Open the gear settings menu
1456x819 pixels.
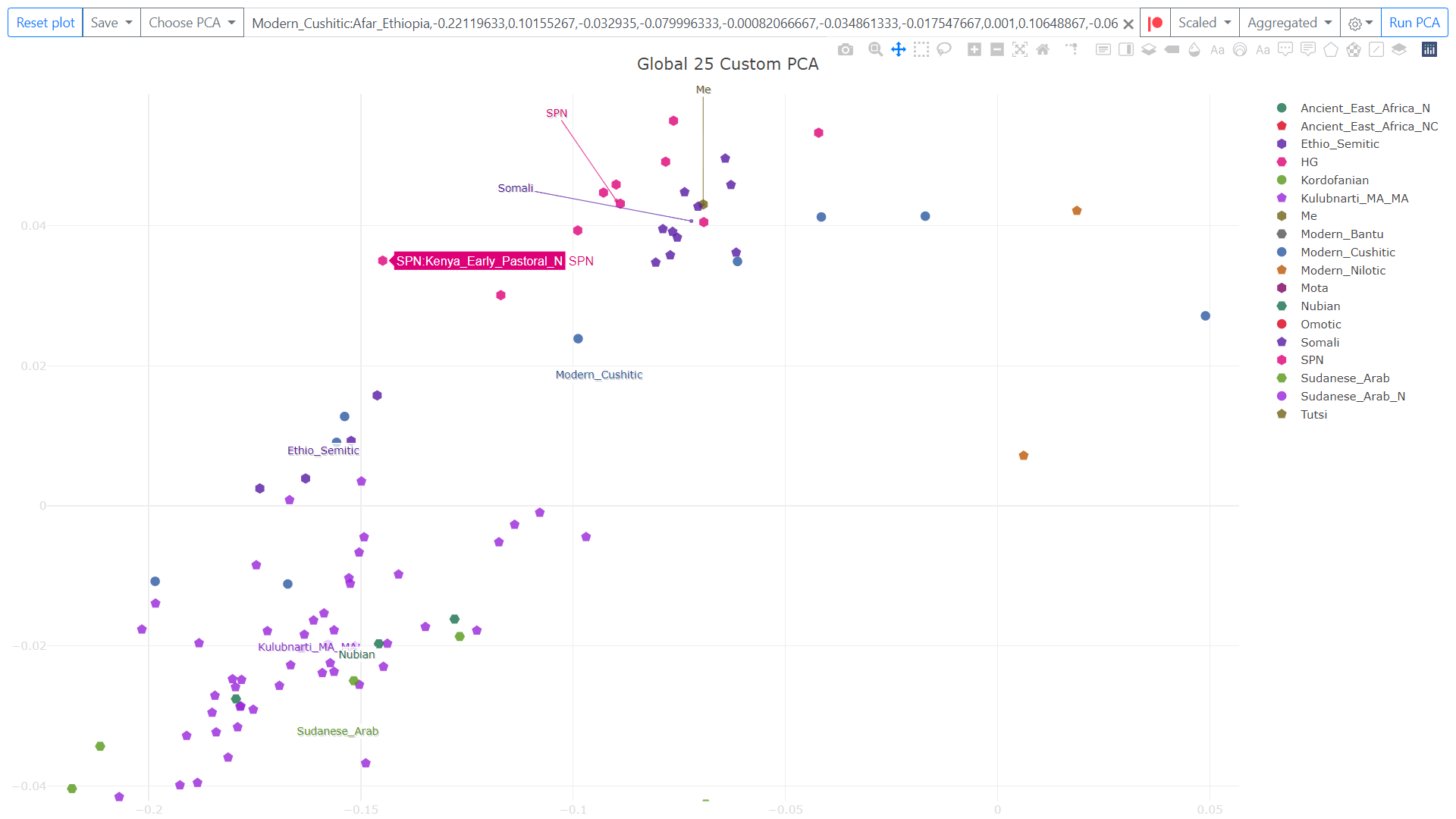point(1360,23)
